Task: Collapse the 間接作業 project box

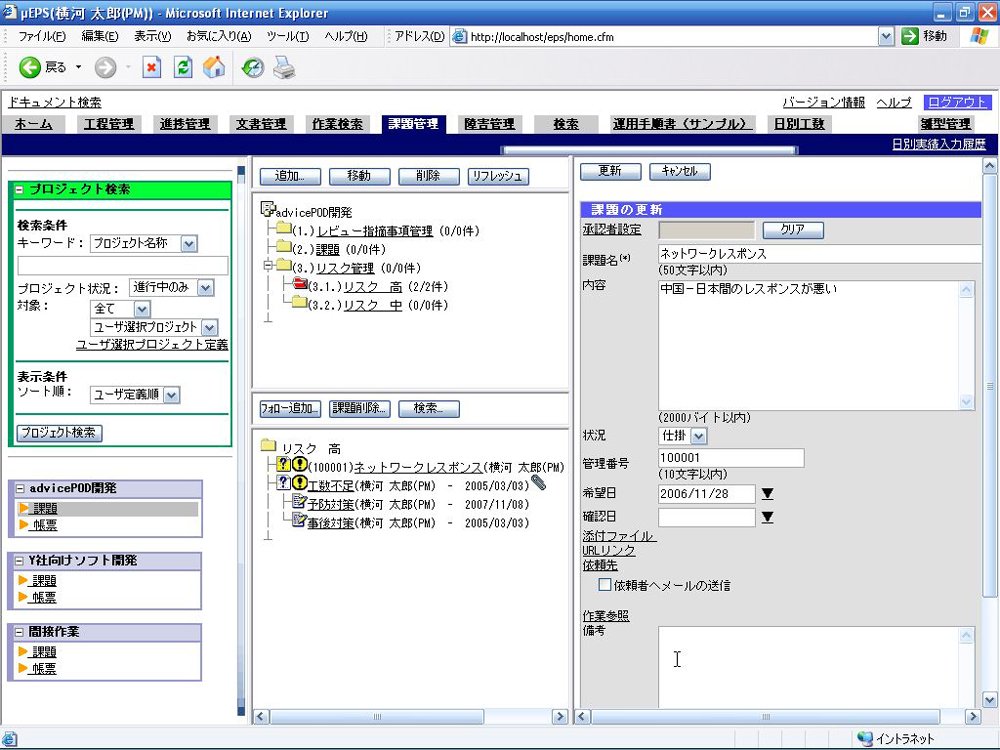Action: pos(20,632)
